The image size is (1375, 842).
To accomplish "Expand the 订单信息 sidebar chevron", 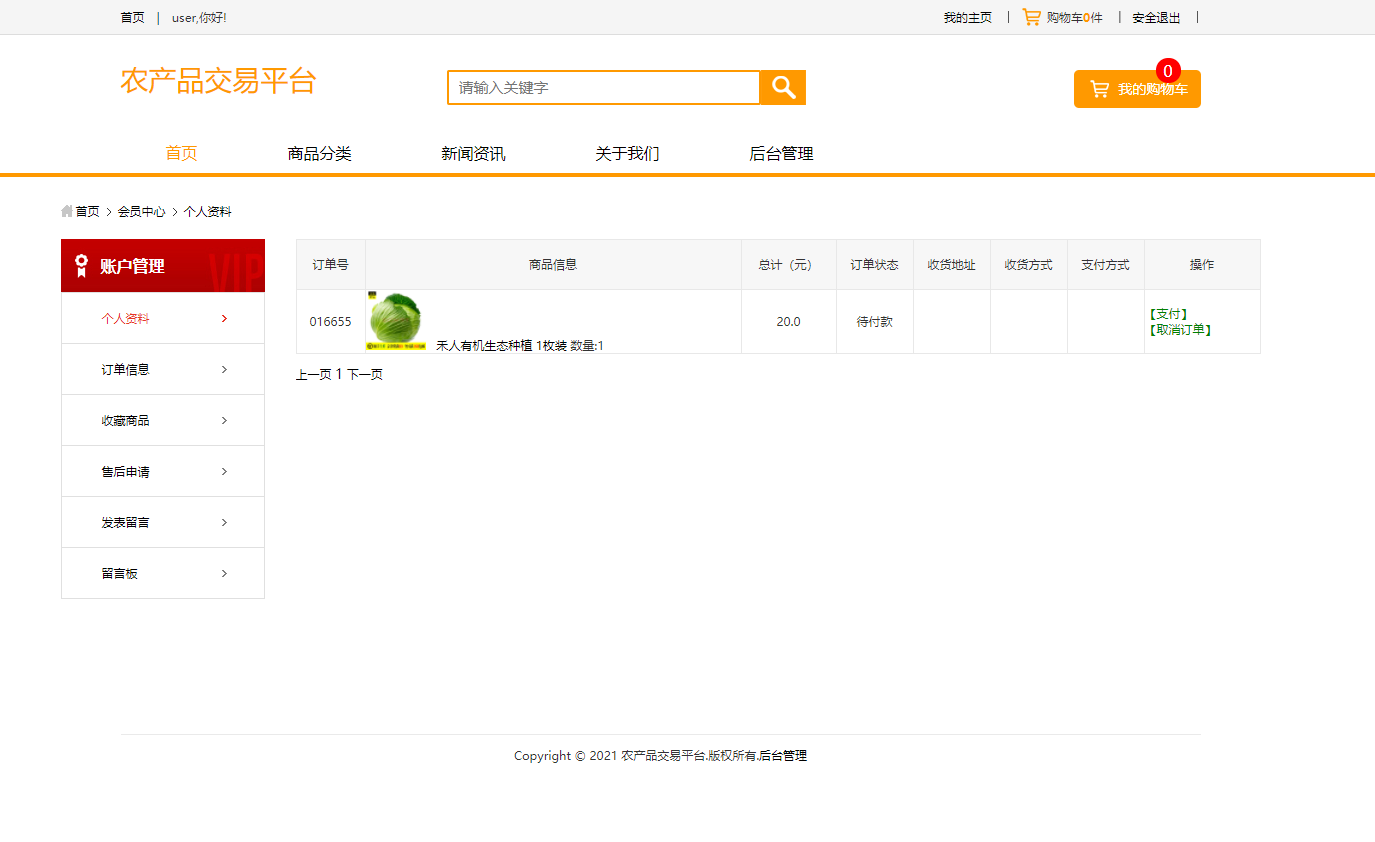I will pyautogui.click(x=224, y=369).
